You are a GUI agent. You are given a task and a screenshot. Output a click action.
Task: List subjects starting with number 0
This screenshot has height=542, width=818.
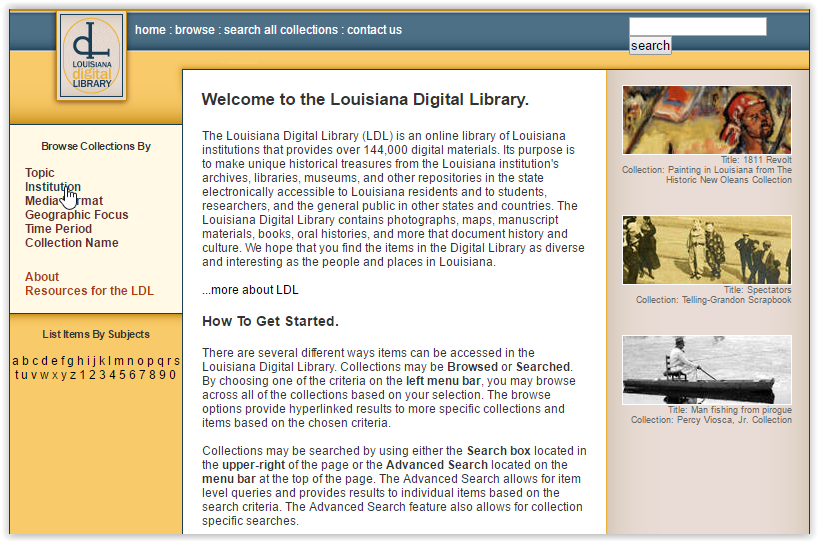point(173,375)
